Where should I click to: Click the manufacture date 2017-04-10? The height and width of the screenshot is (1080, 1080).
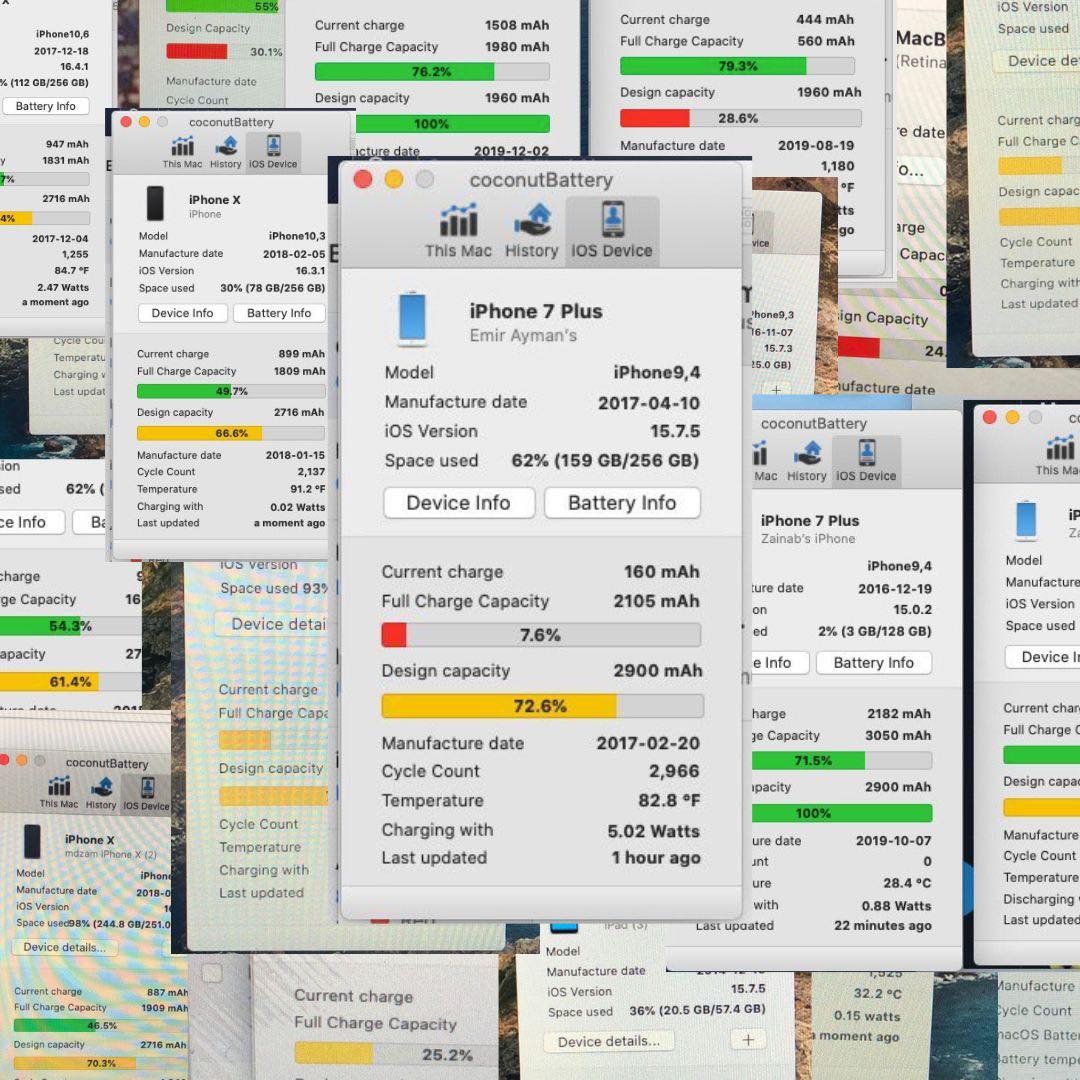point(649,403)
